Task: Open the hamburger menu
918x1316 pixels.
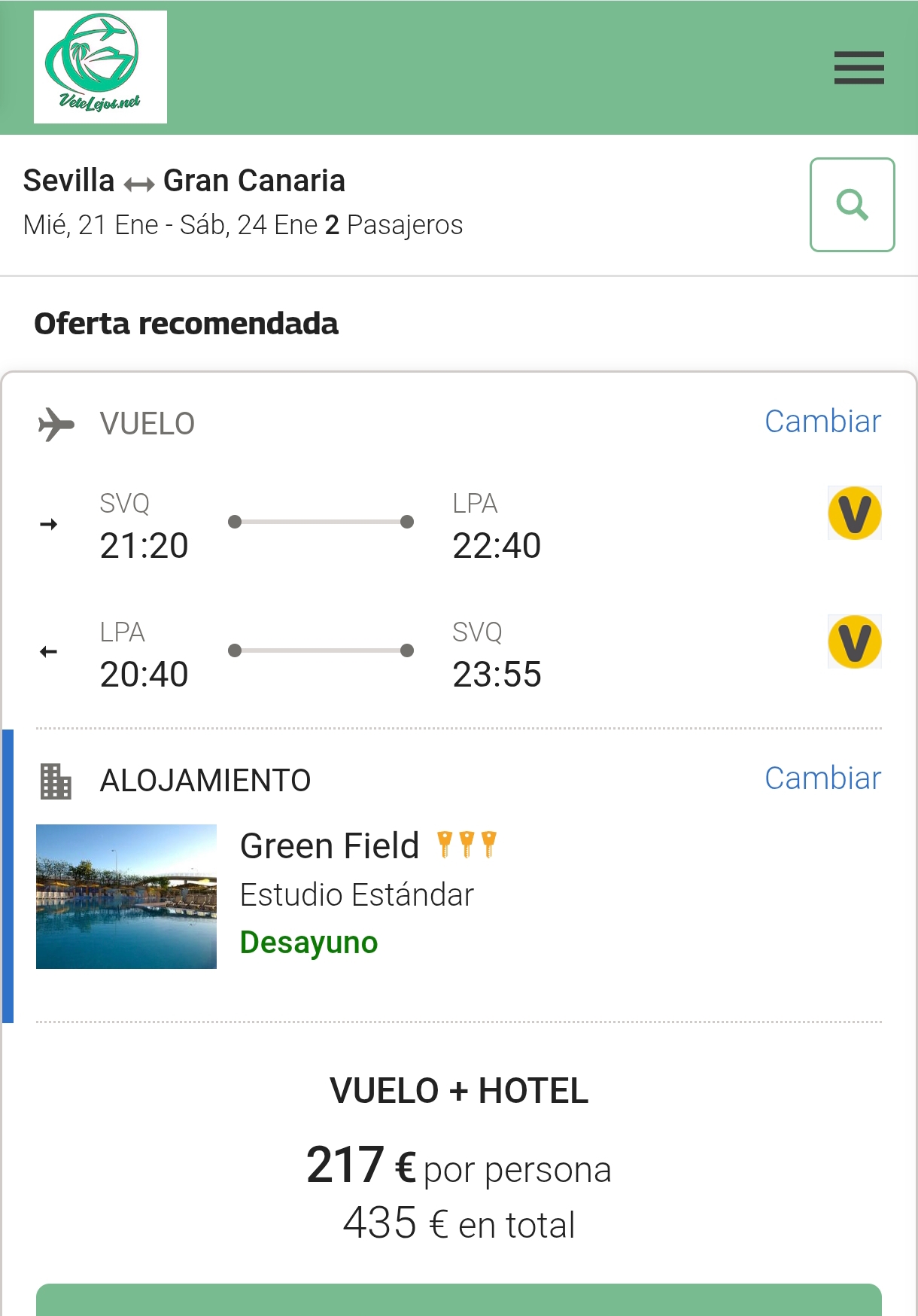Action: pyautogui.click(x=859, y=68)
